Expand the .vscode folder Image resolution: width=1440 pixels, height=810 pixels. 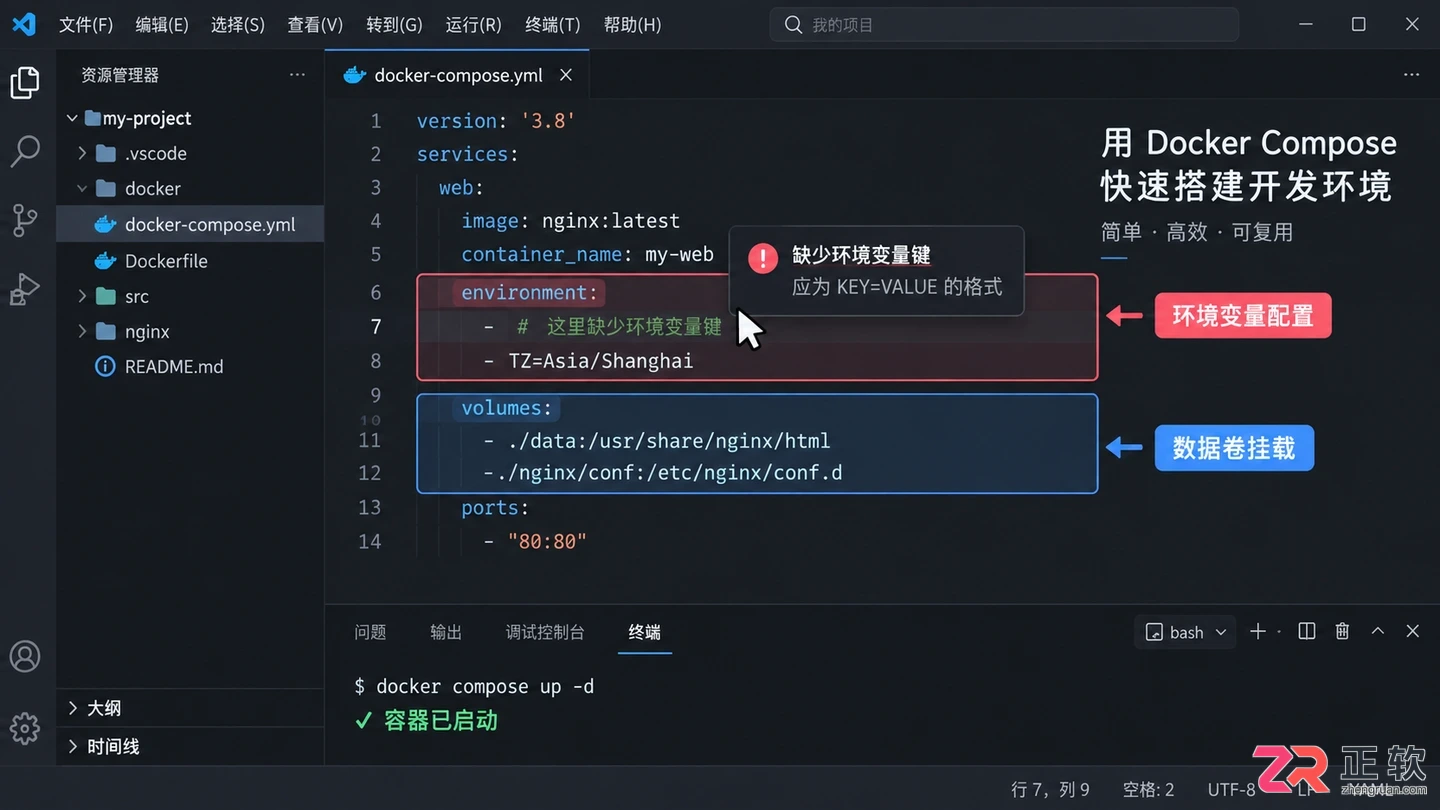pos(82,153)
